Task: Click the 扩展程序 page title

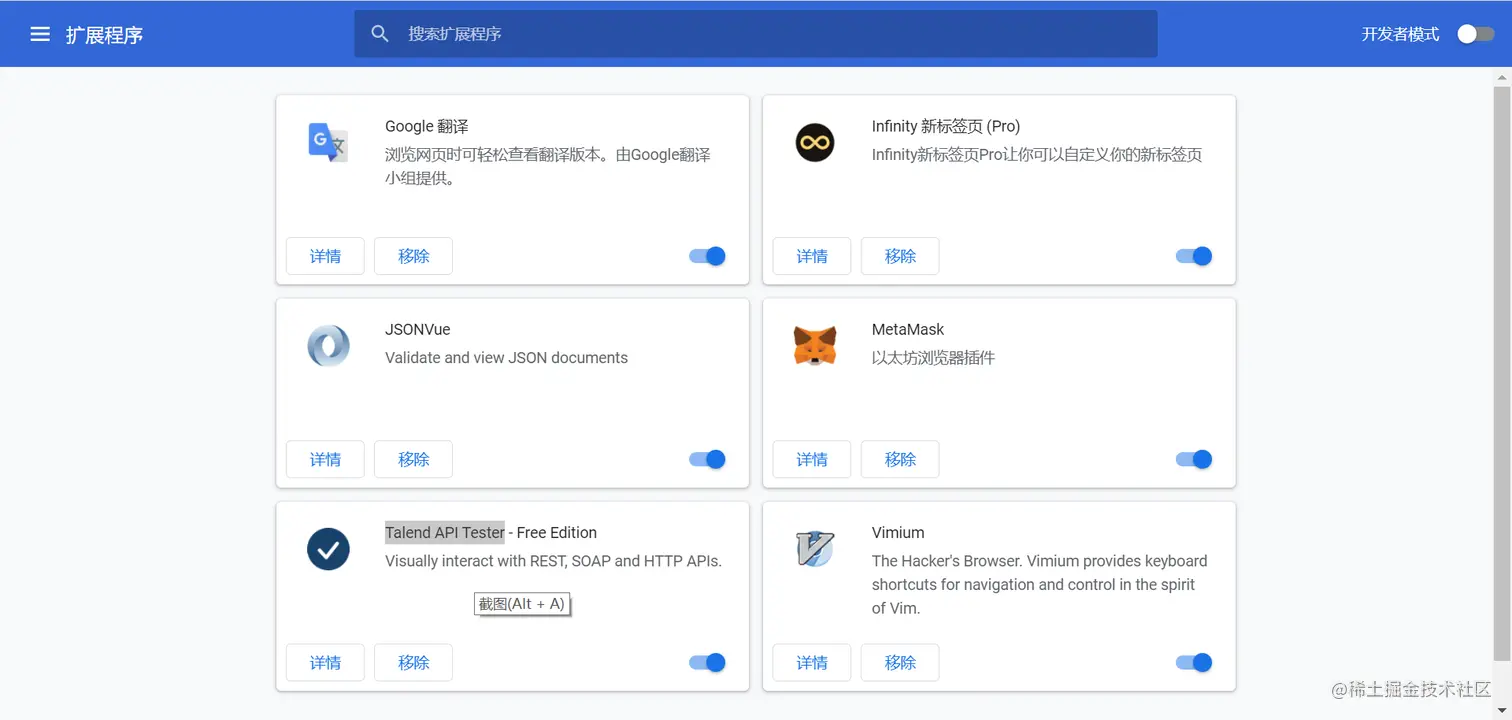Action: pos(105,35)
